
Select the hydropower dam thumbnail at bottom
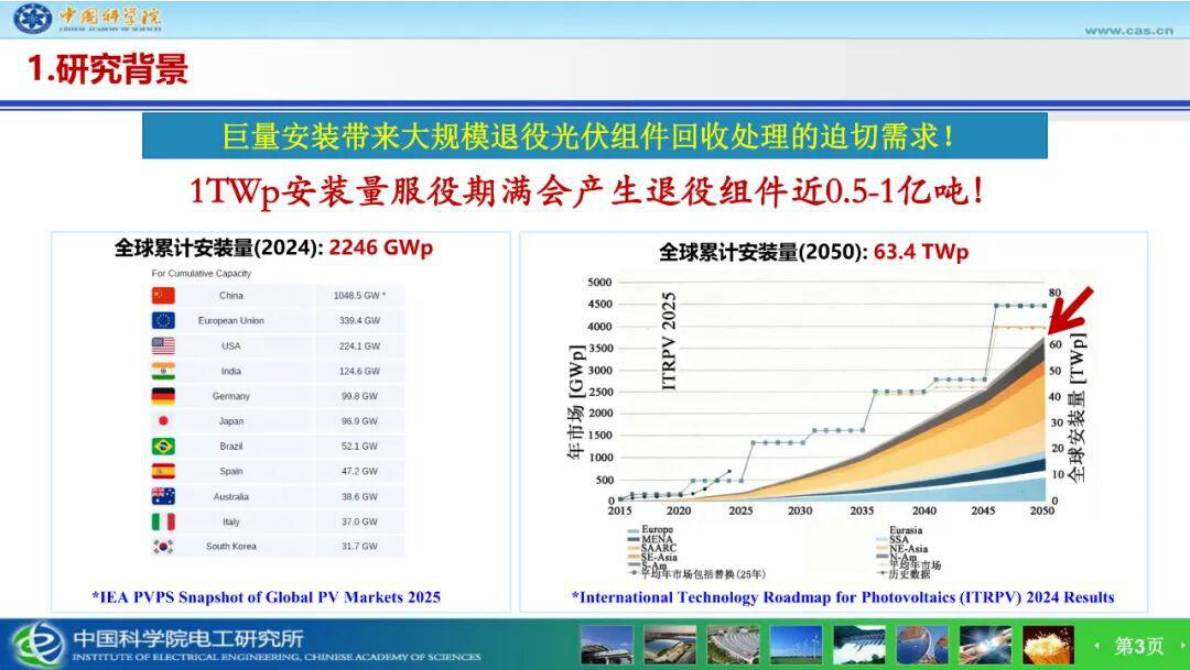[x=858, y=645]
